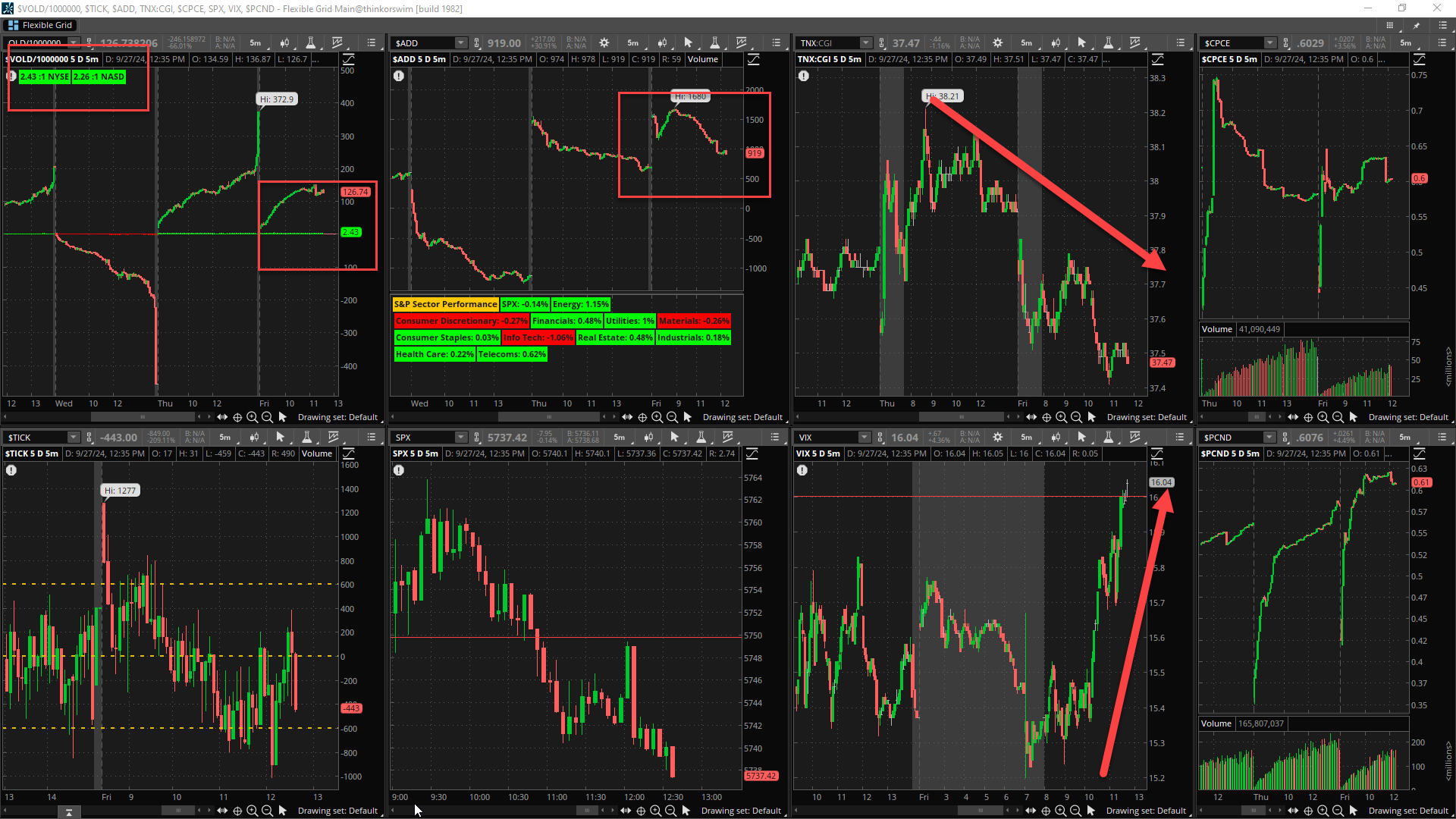Click zoom in magnifier under $VOLD chart
Image resolution: width=1456 pixels, height=819 pixels.
[252, 417]
